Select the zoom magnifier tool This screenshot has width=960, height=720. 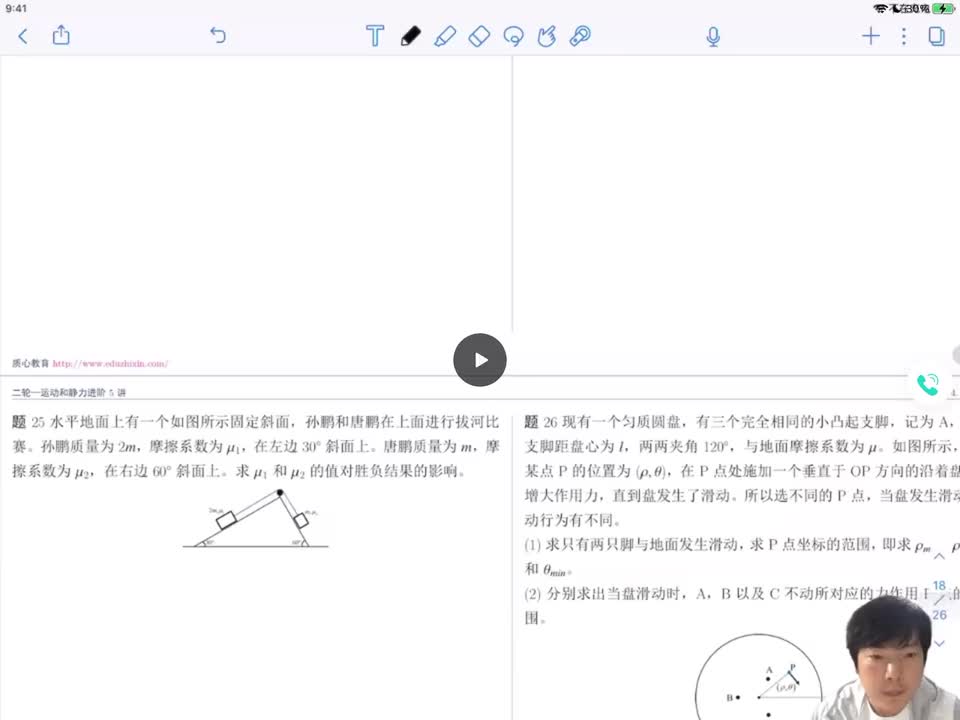pyautogui.click(x=580, y=36)
